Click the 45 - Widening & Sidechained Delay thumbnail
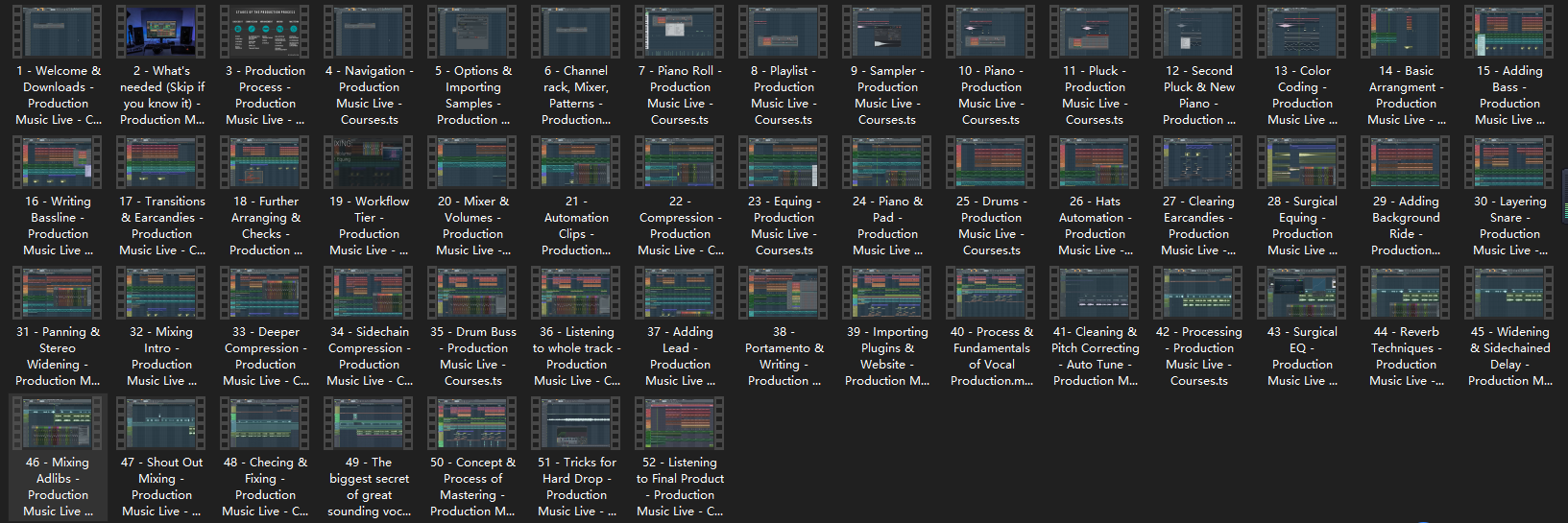Screen dimensions: 1568x523 (1509, 293)
